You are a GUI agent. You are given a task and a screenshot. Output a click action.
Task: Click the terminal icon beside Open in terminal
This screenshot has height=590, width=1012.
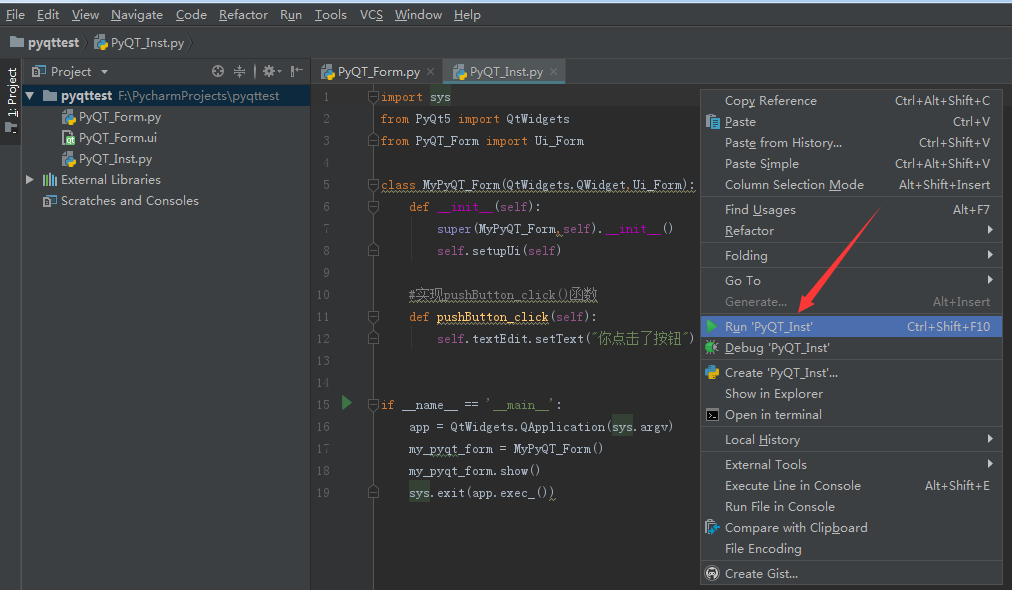pos(712,415)
